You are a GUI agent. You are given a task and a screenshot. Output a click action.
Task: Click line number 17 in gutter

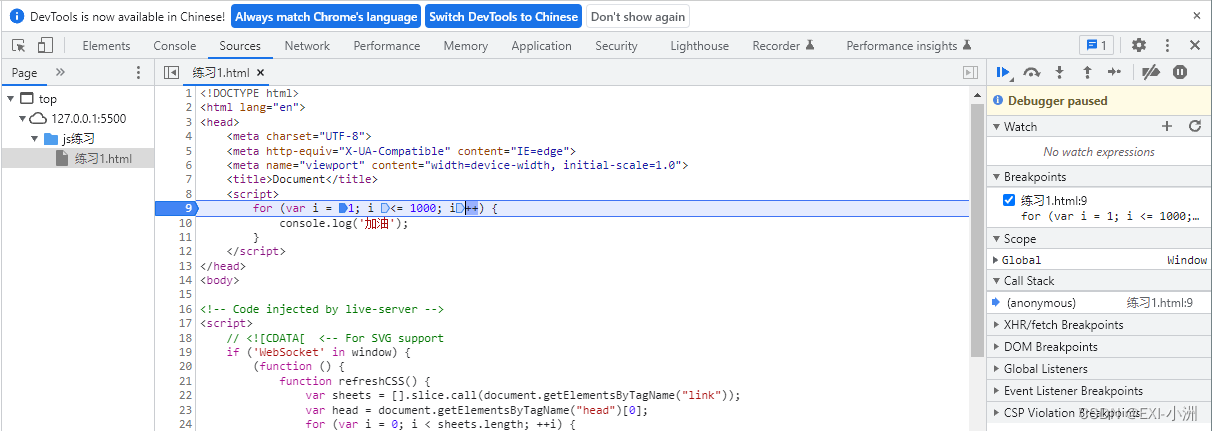coord(185,324)
